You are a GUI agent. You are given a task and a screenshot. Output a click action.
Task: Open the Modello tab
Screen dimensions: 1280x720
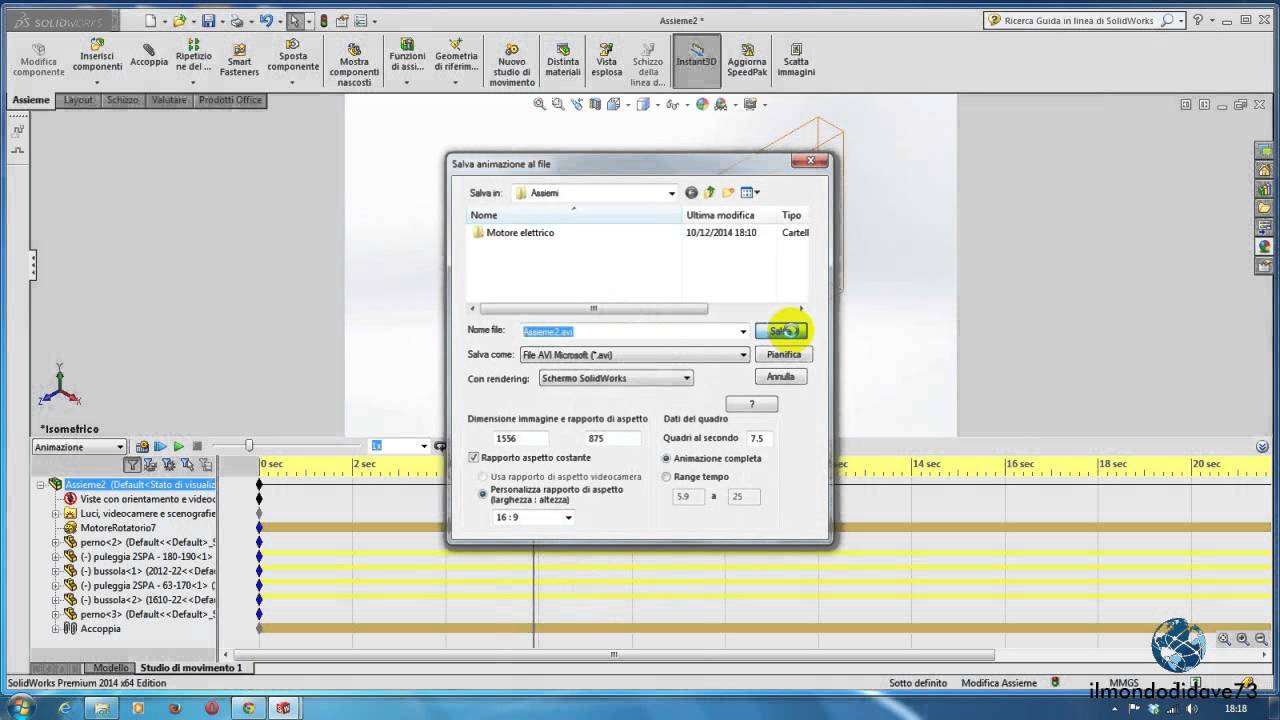tap(110, 668)
